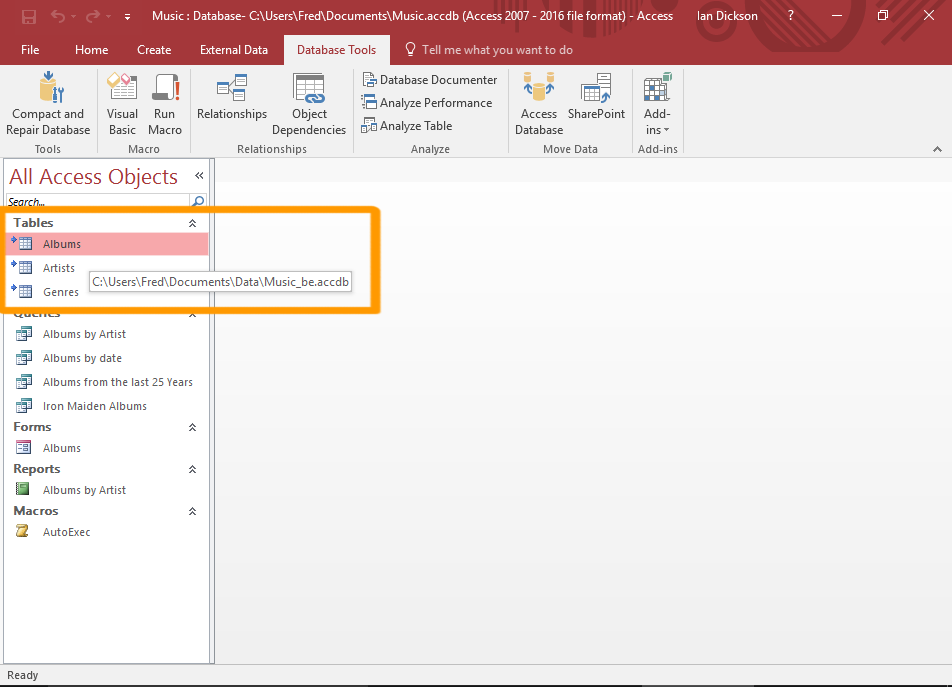
Task: Select the Albums linked table
Action: pos(107,244)
